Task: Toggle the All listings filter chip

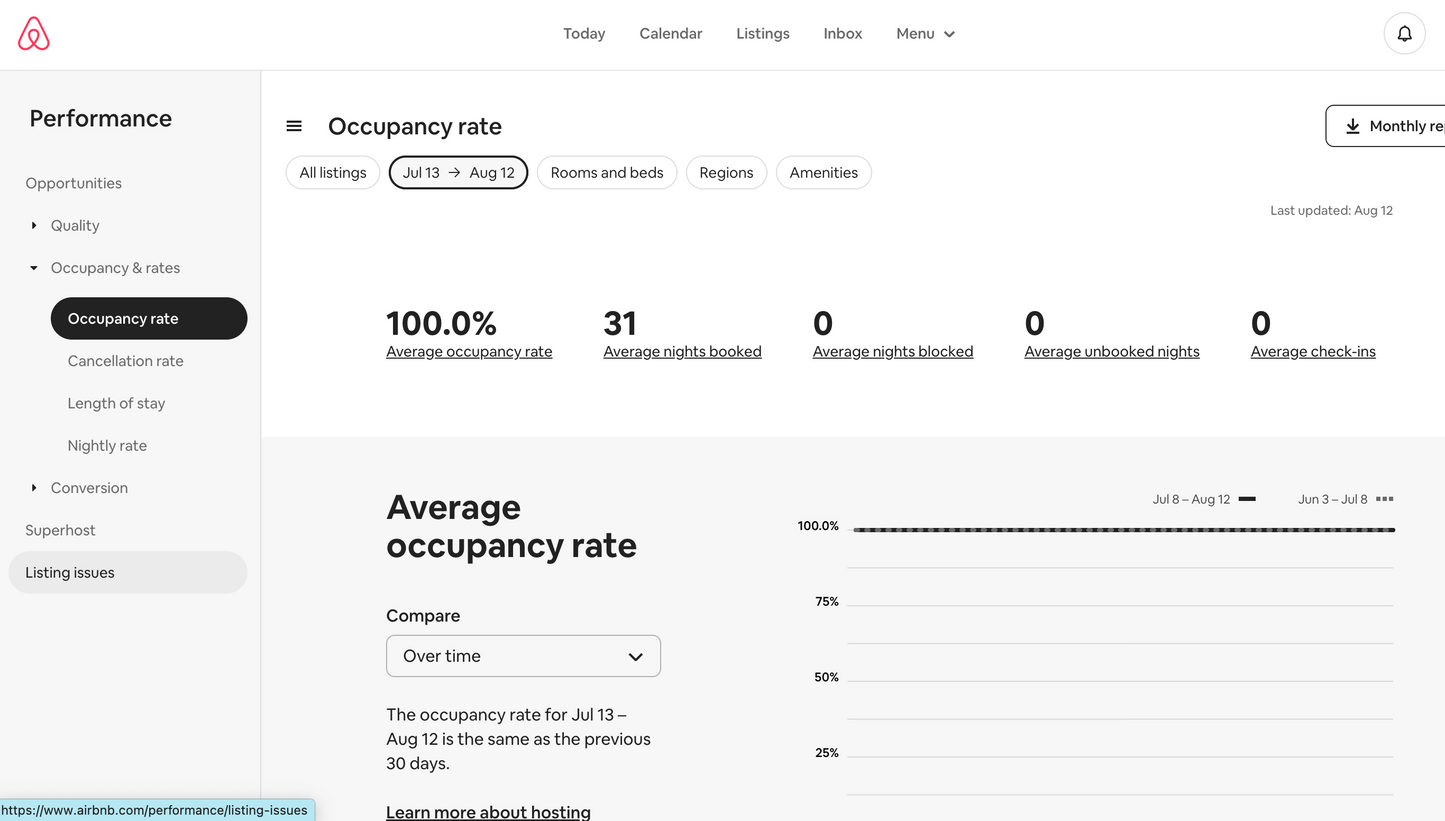Action: 332,172
